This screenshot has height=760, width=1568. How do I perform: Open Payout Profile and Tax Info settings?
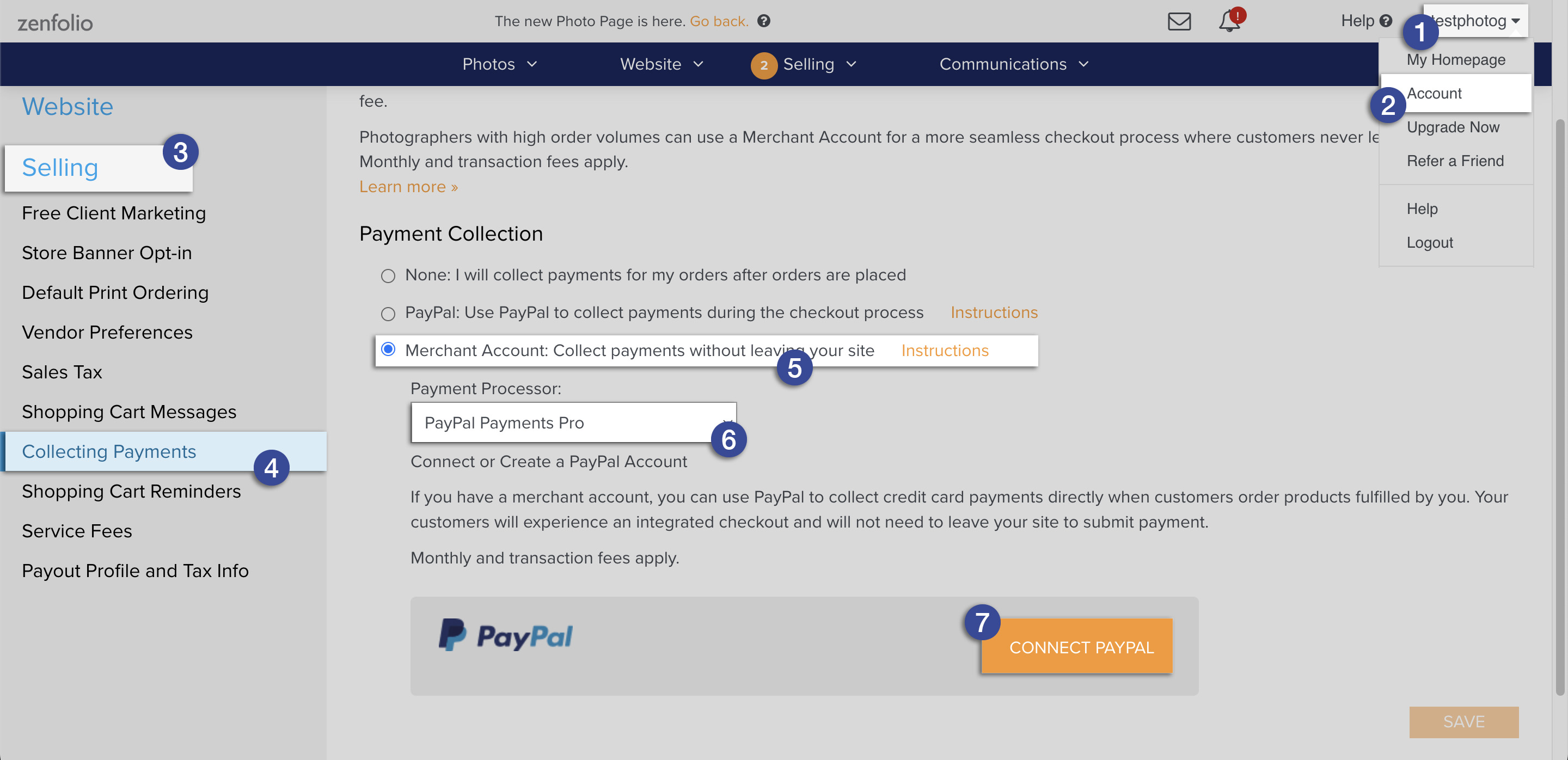[135, 570]
